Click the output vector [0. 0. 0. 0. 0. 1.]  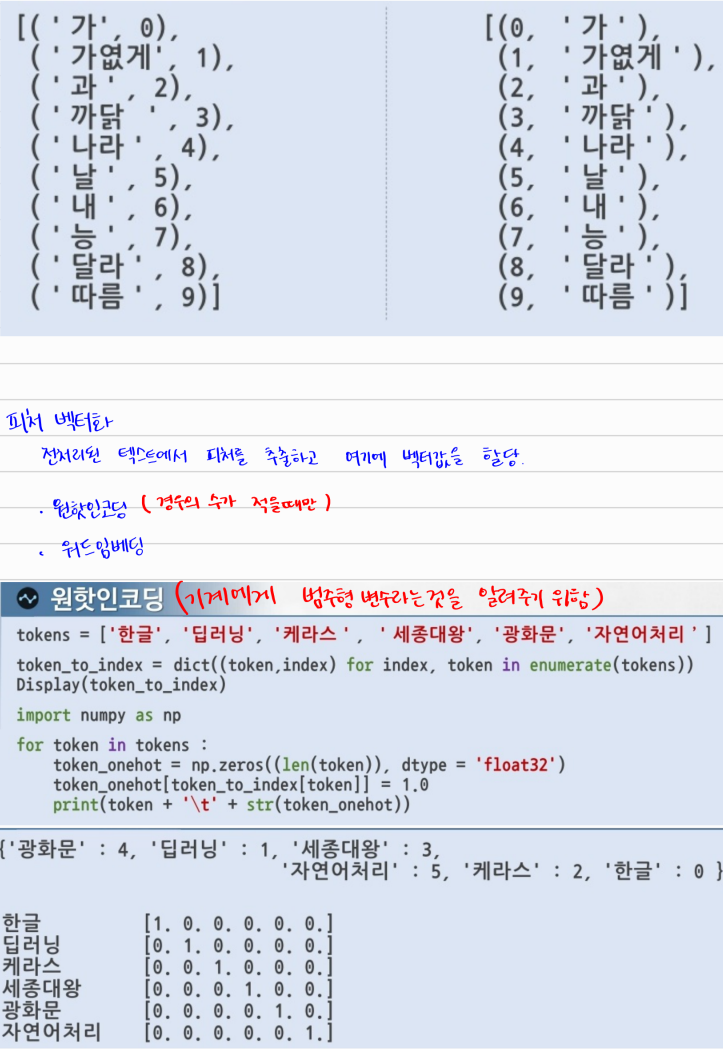[238, 1032]
